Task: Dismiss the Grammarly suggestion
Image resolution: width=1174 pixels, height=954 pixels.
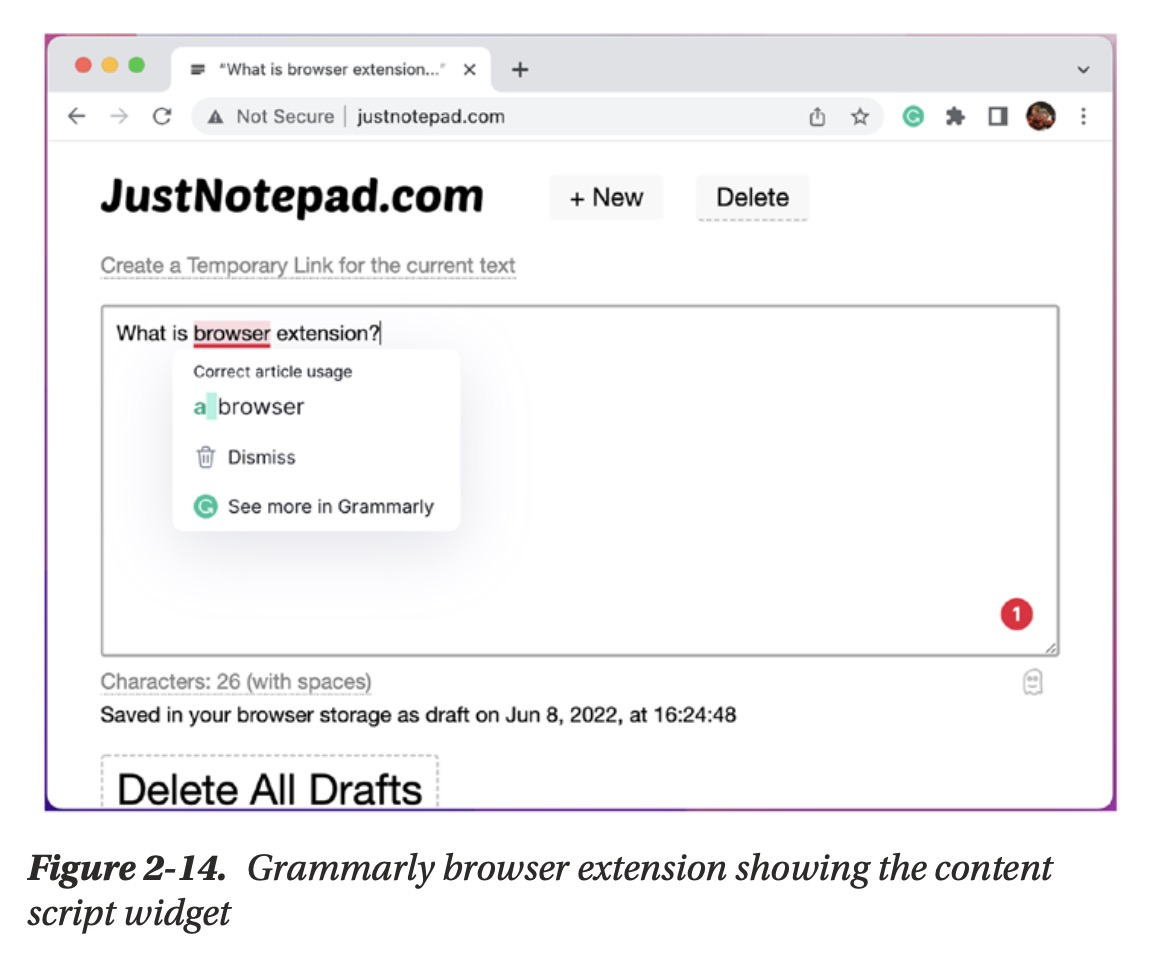Action: (261, 457)
